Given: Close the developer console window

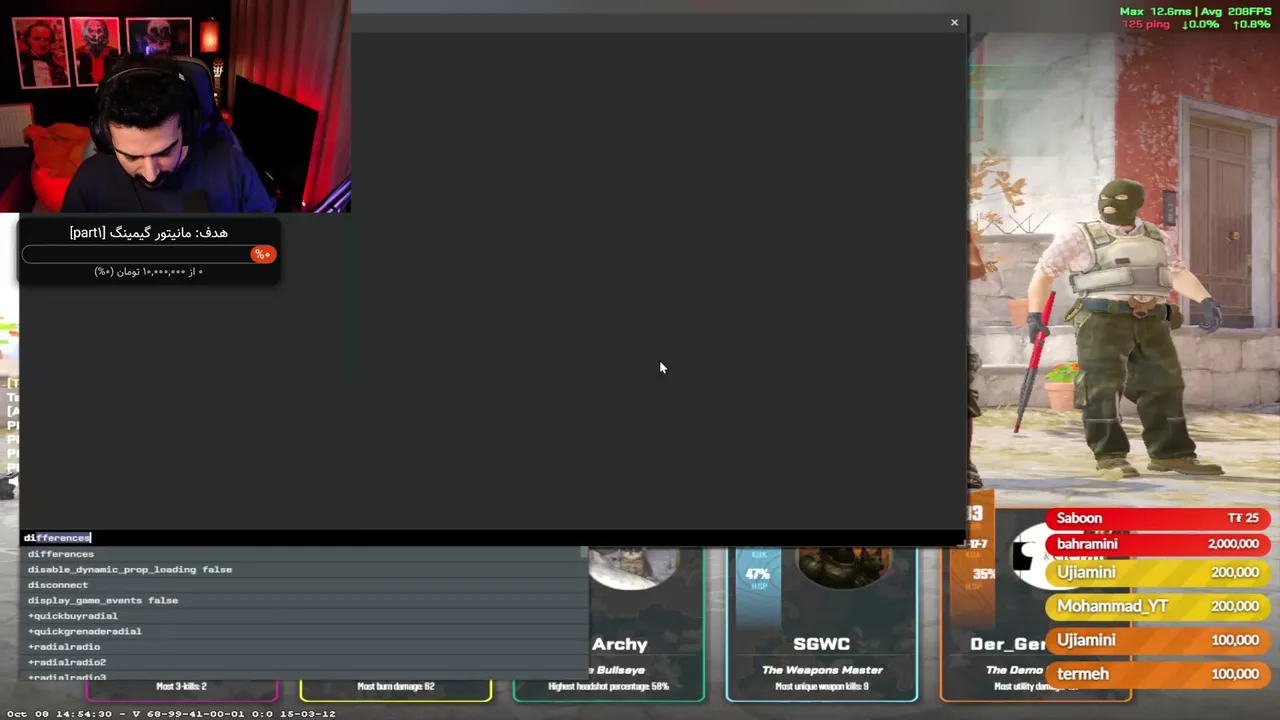Looking at the screenshot, I should point(954,22).
